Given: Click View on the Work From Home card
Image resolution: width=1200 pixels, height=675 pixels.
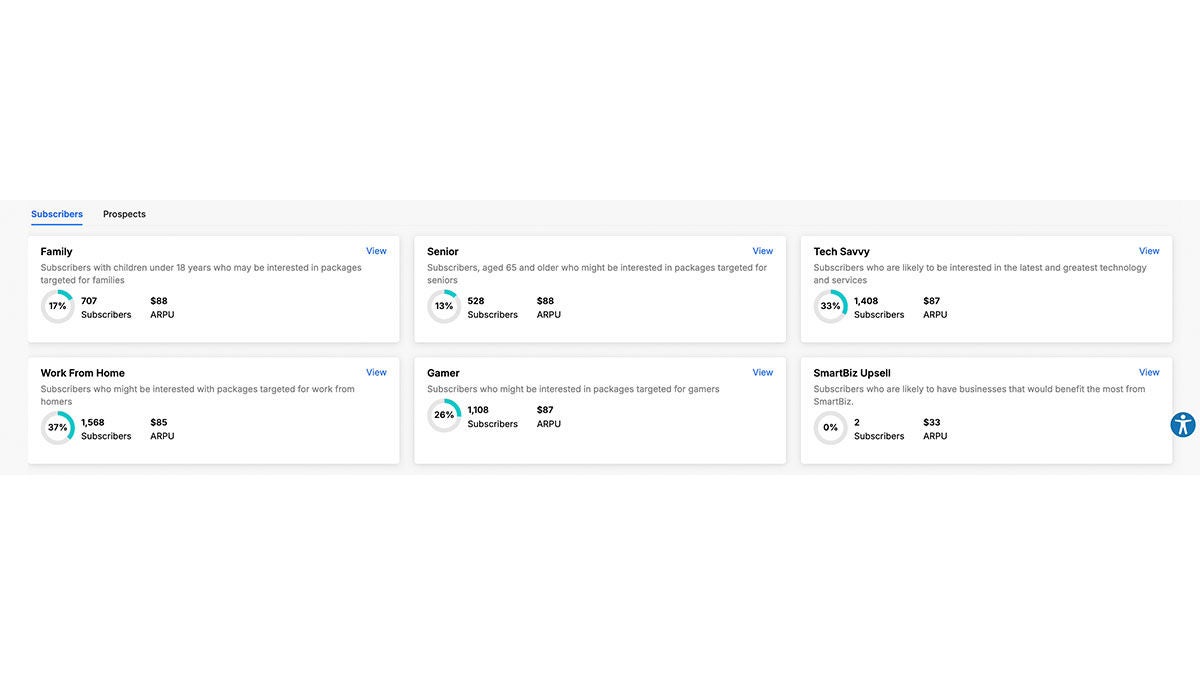Looking at the screenshot, I should 376,372.
